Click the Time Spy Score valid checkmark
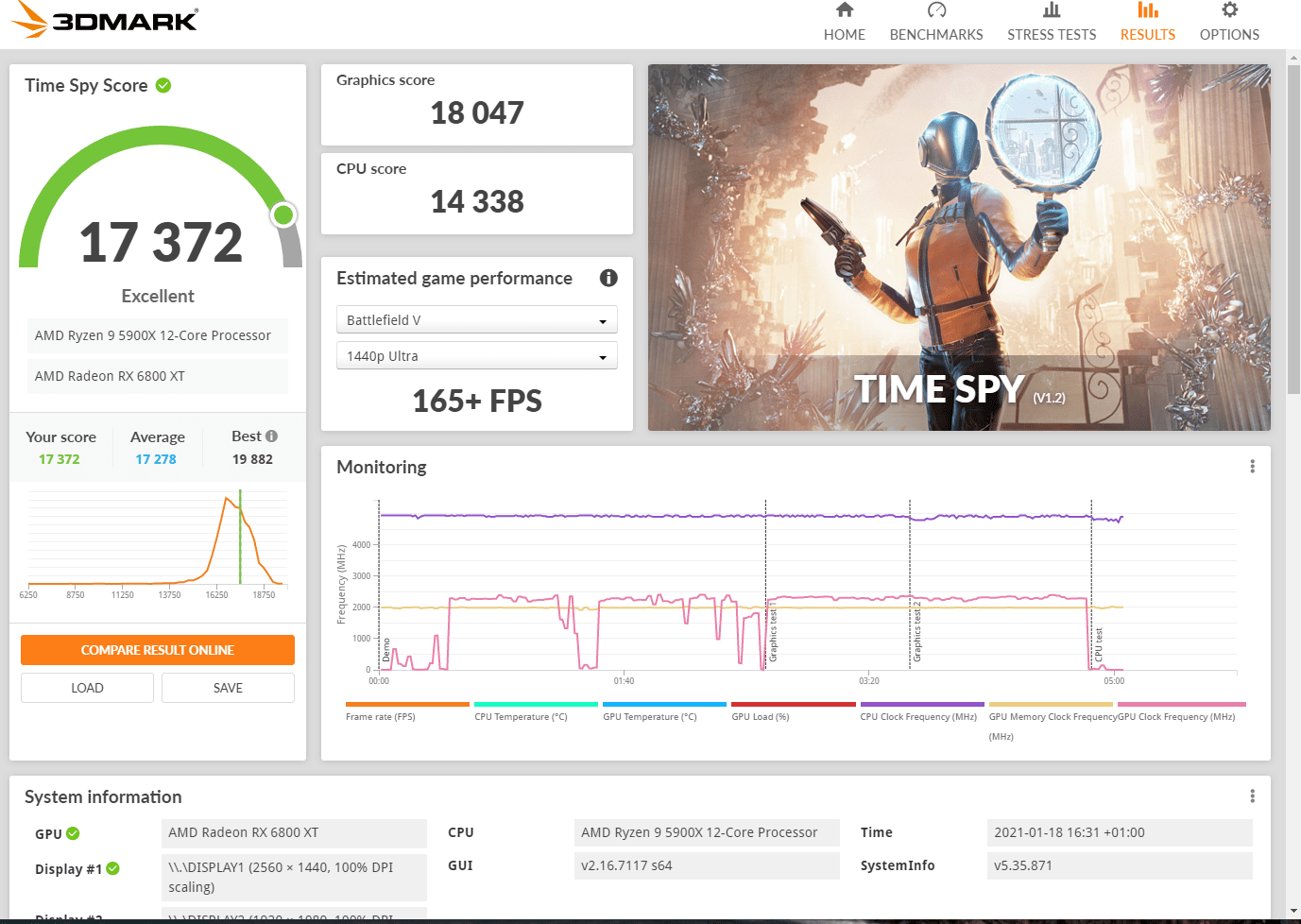Image resolution: width=1301 pixels, height=924 pixels. tap(163, 85)
